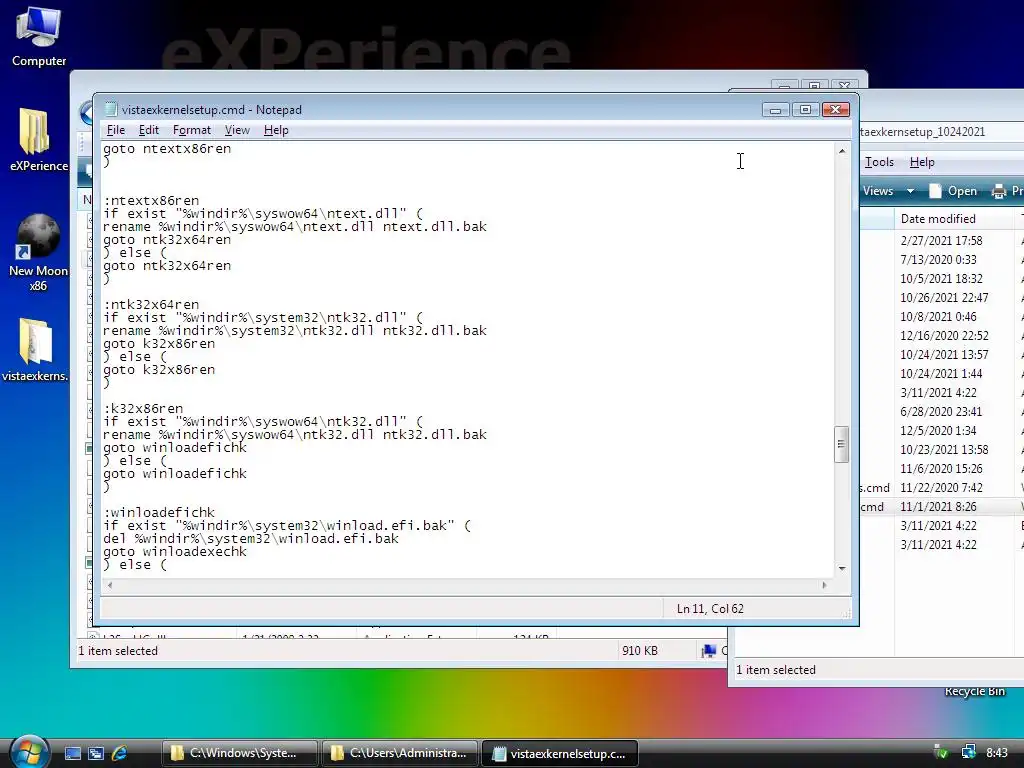Click the line ':ntextx86ren' in Notepad

tap(151, 200)
